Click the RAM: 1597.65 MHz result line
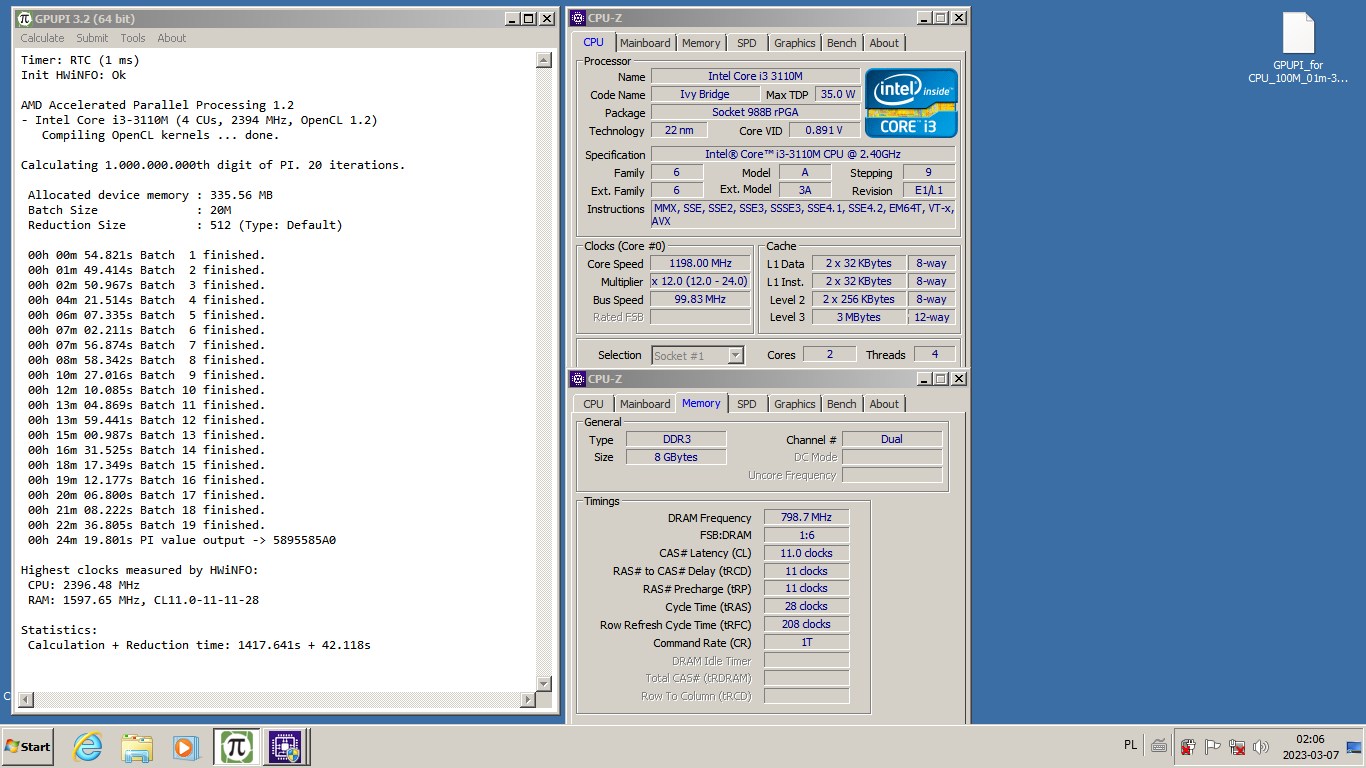 [x=143, y=600]
